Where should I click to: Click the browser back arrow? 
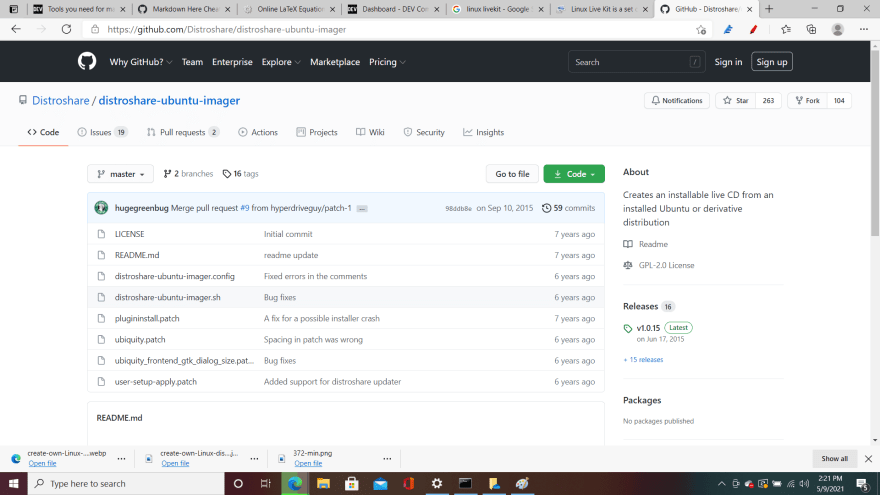click(16, 29)
